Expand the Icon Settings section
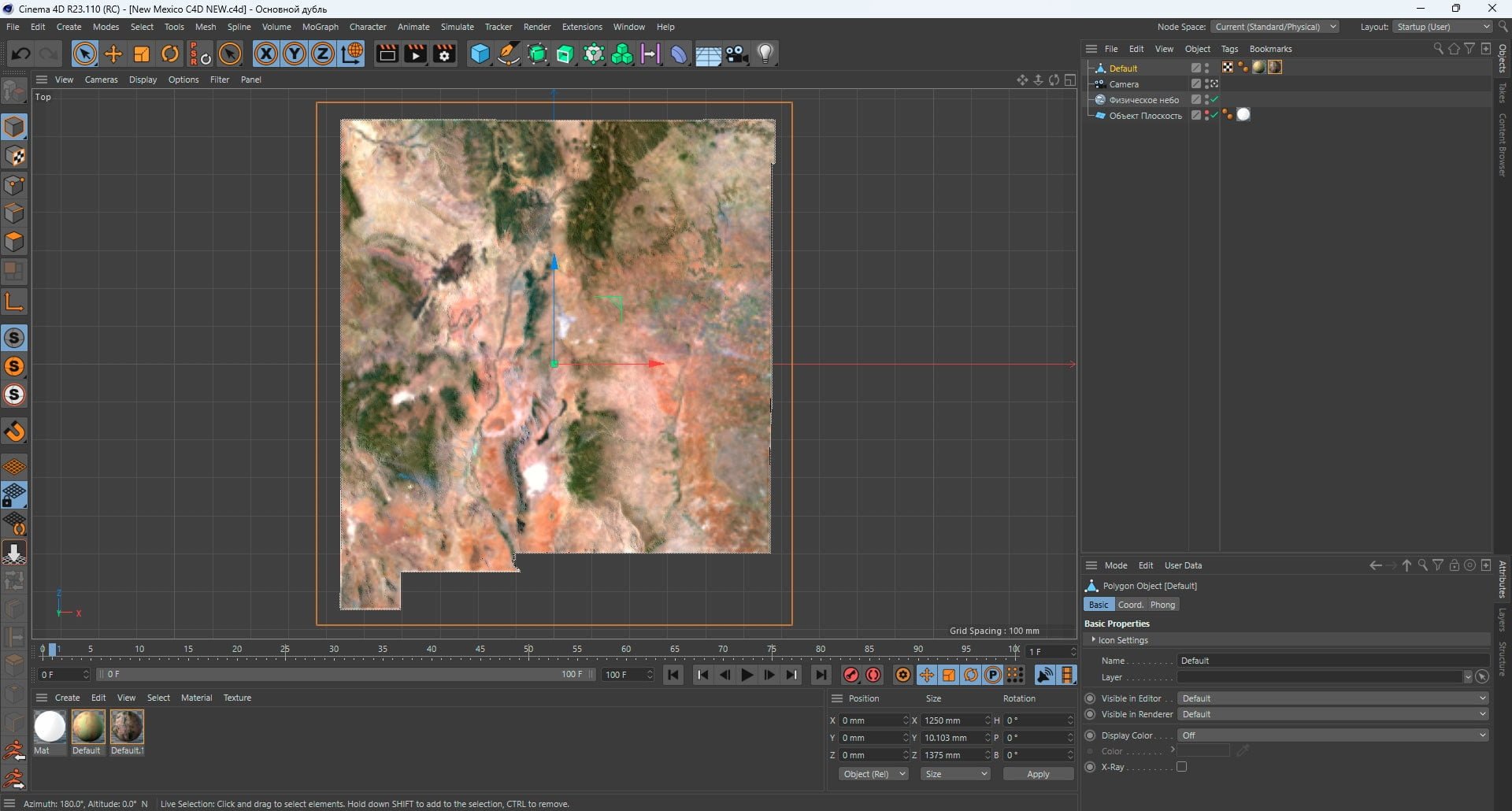The height and width of the screenshot is (811, 1512). [1123, 640]
